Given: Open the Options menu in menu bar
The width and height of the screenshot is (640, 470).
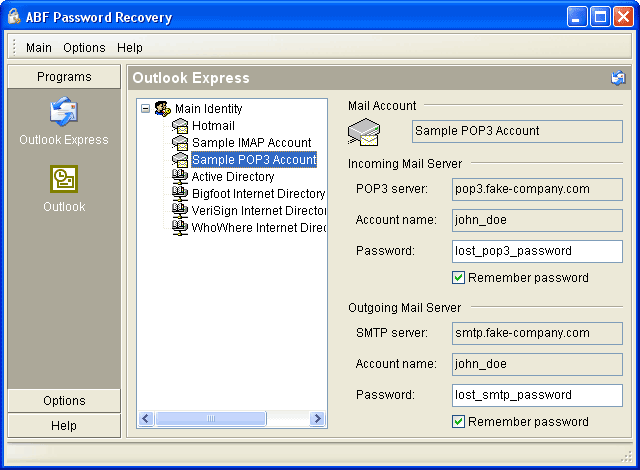Looking at the screenshot, I should coord(84,48).
